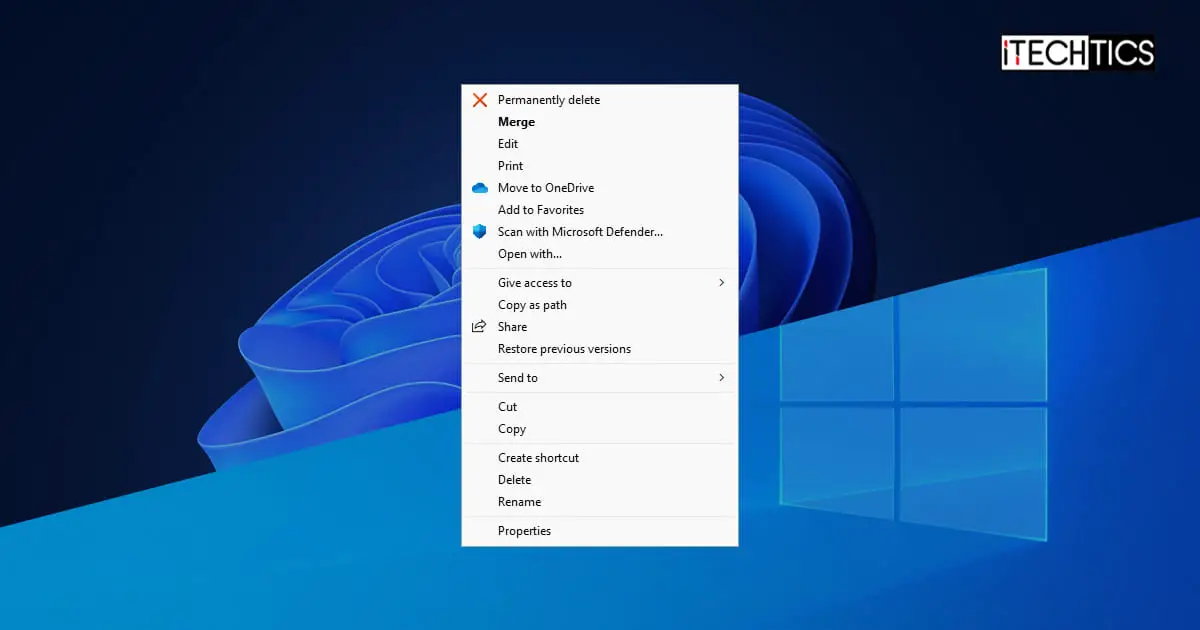The width and height of the screenshot is (1200, 630).
Task: Choose Share from the menu
Action: tap(600, 327)
